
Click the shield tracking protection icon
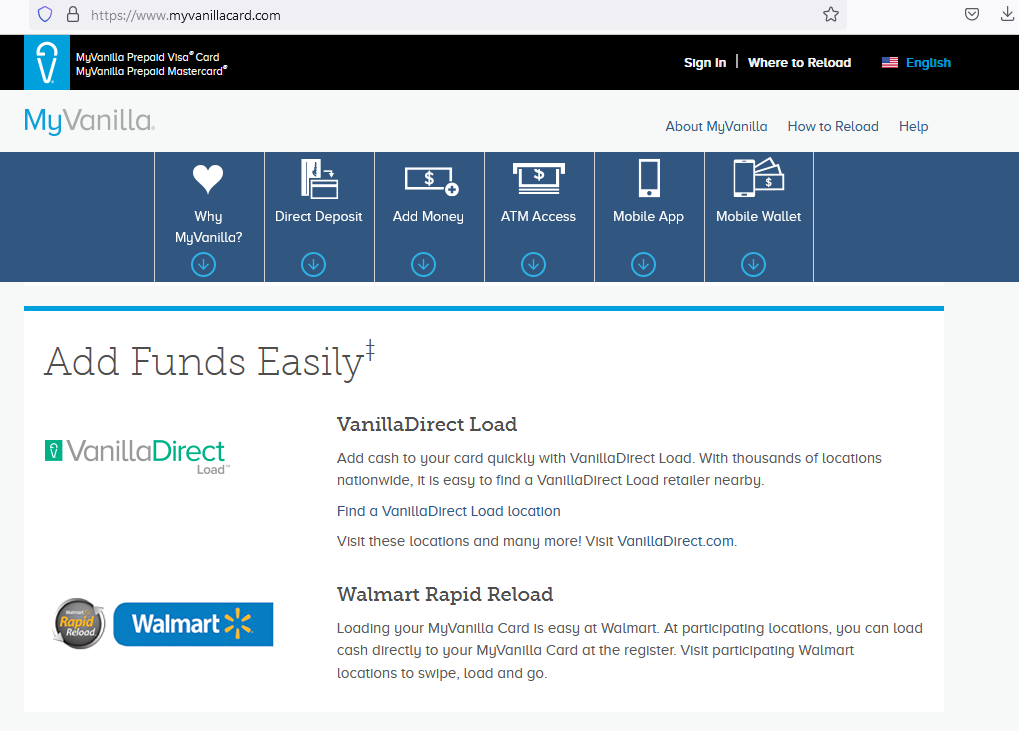pos(45,14)
